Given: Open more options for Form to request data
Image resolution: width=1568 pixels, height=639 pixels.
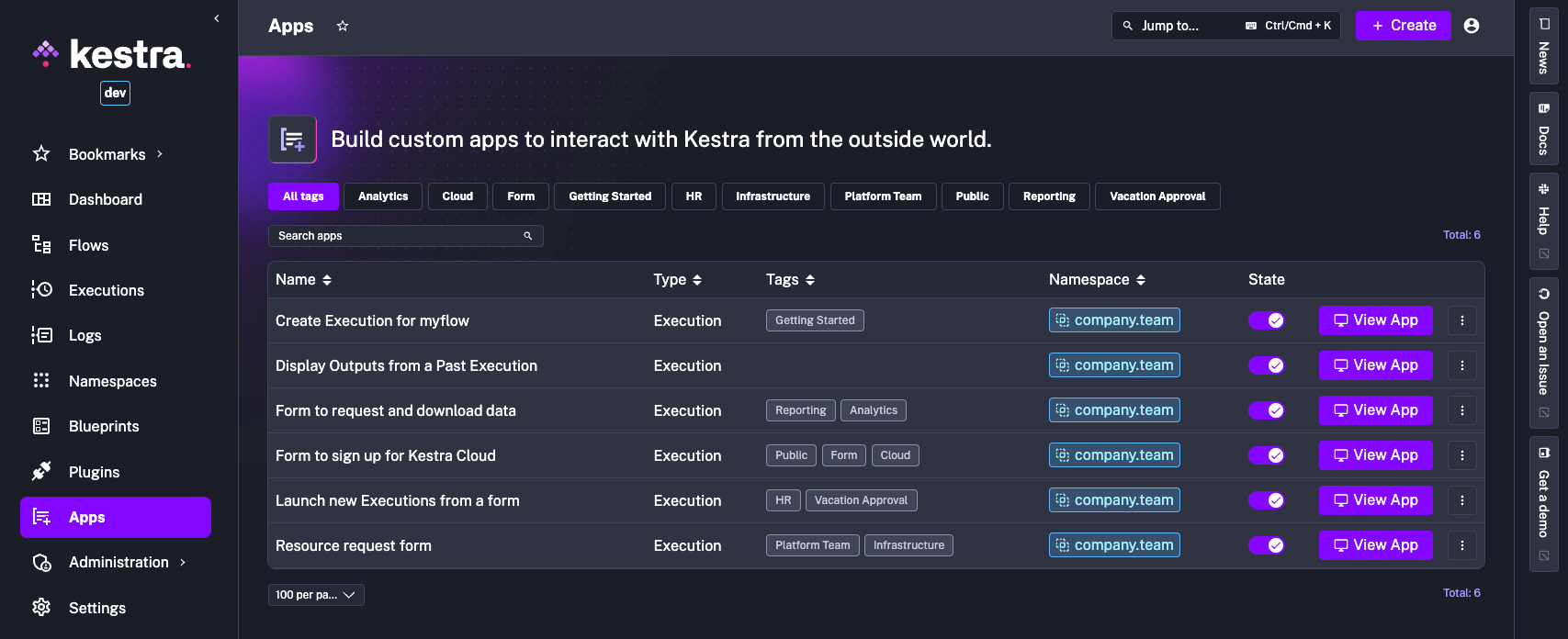Looking at the screenshot, I should (x=1462, y=410).
